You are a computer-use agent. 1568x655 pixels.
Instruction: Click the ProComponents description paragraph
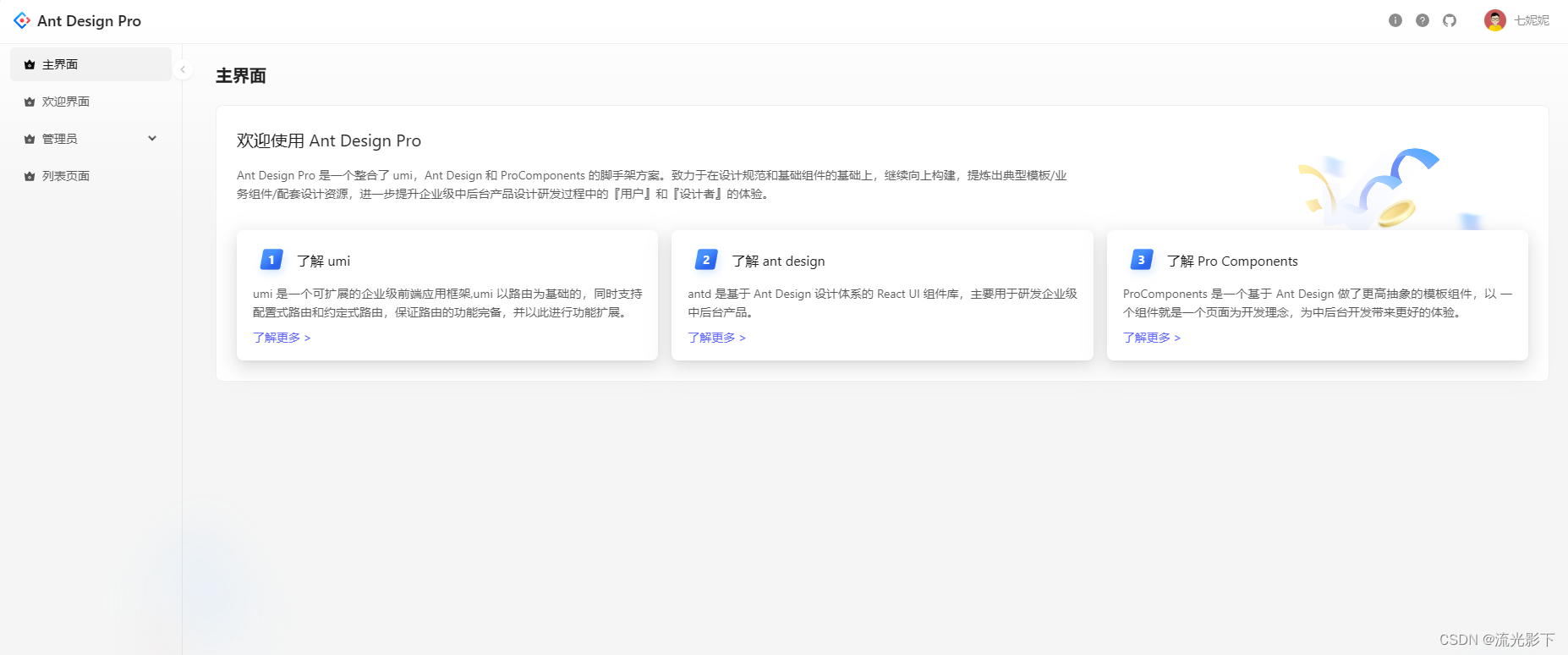(x=1318, y=303)
